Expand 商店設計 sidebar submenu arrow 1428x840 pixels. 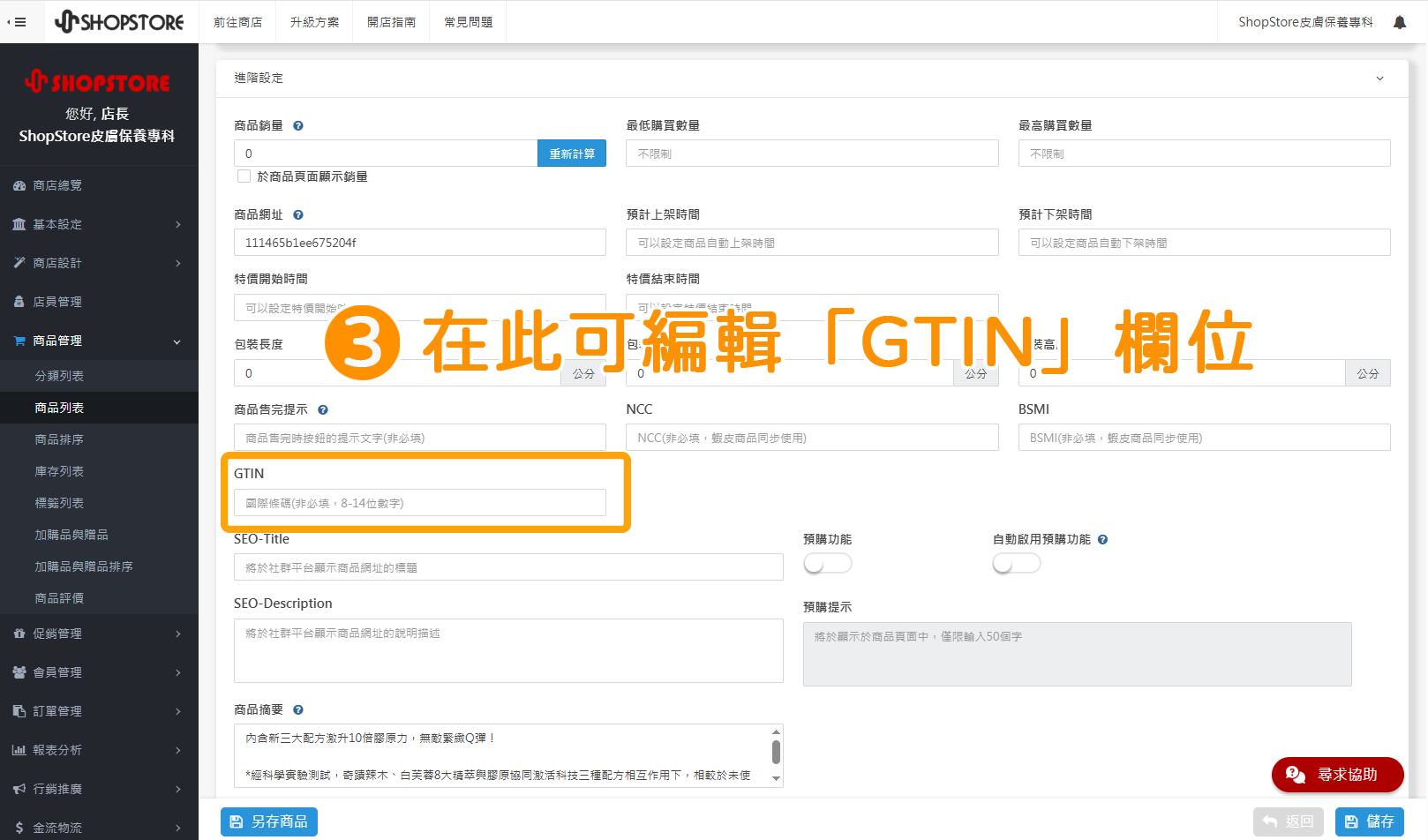[178, 264]
